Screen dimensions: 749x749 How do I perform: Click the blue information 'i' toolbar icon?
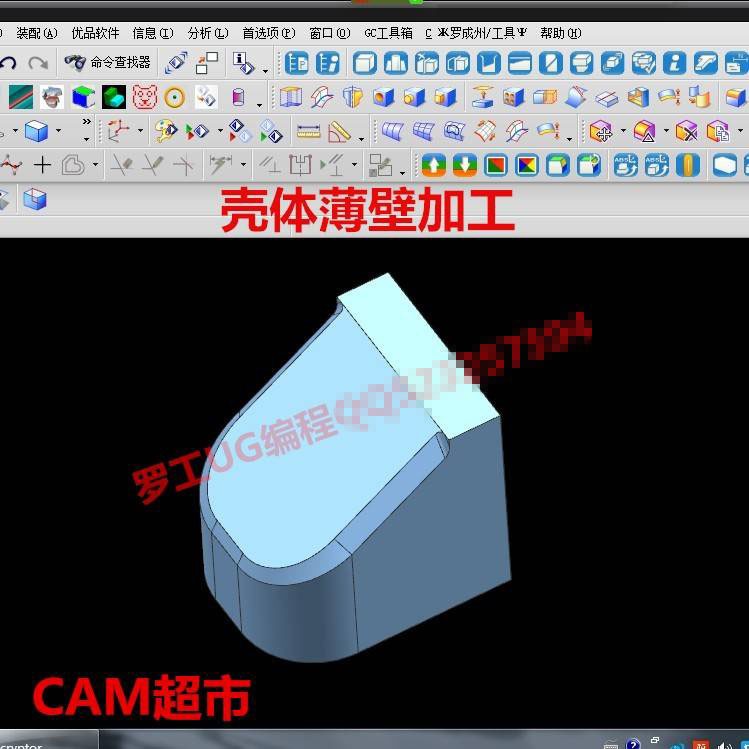tap(675, 63)
